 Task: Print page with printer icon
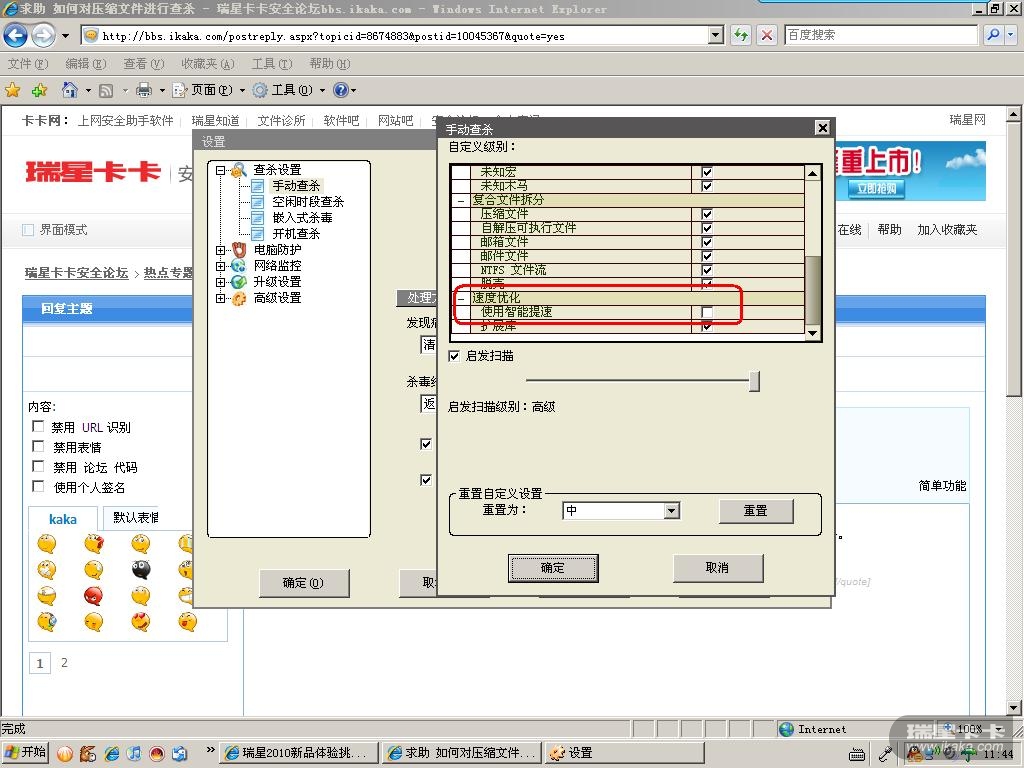[144, 90]
